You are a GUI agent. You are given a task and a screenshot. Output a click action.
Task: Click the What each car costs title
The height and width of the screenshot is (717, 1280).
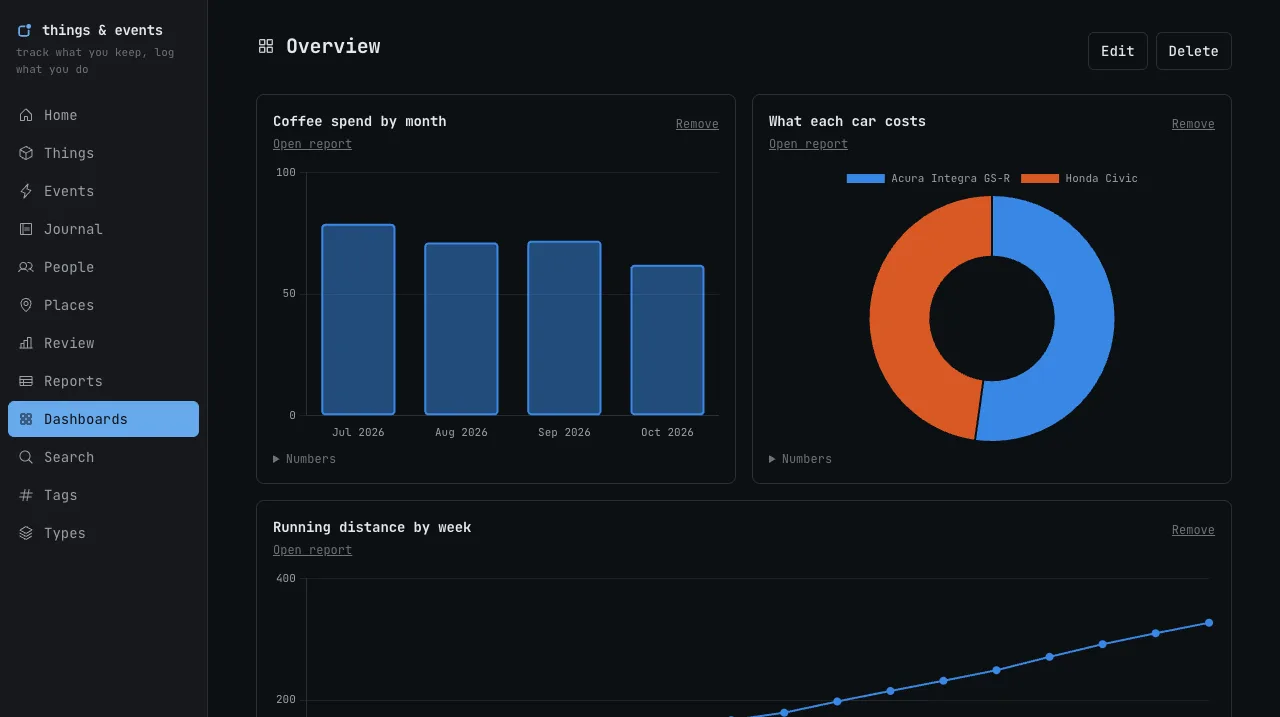click(x=847, y=121)
